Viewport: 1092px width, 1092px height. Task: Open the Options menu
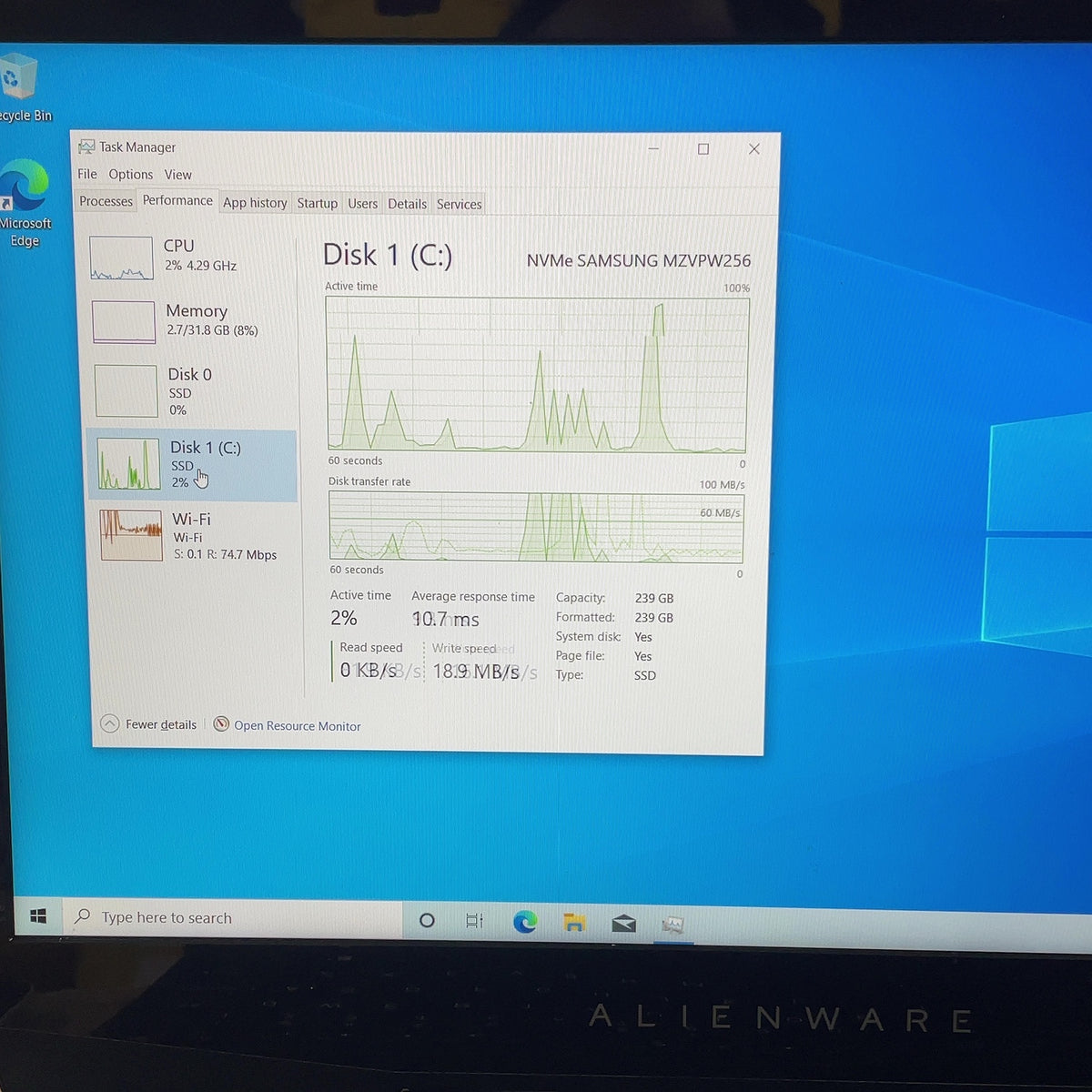click(x=131, y=174)
